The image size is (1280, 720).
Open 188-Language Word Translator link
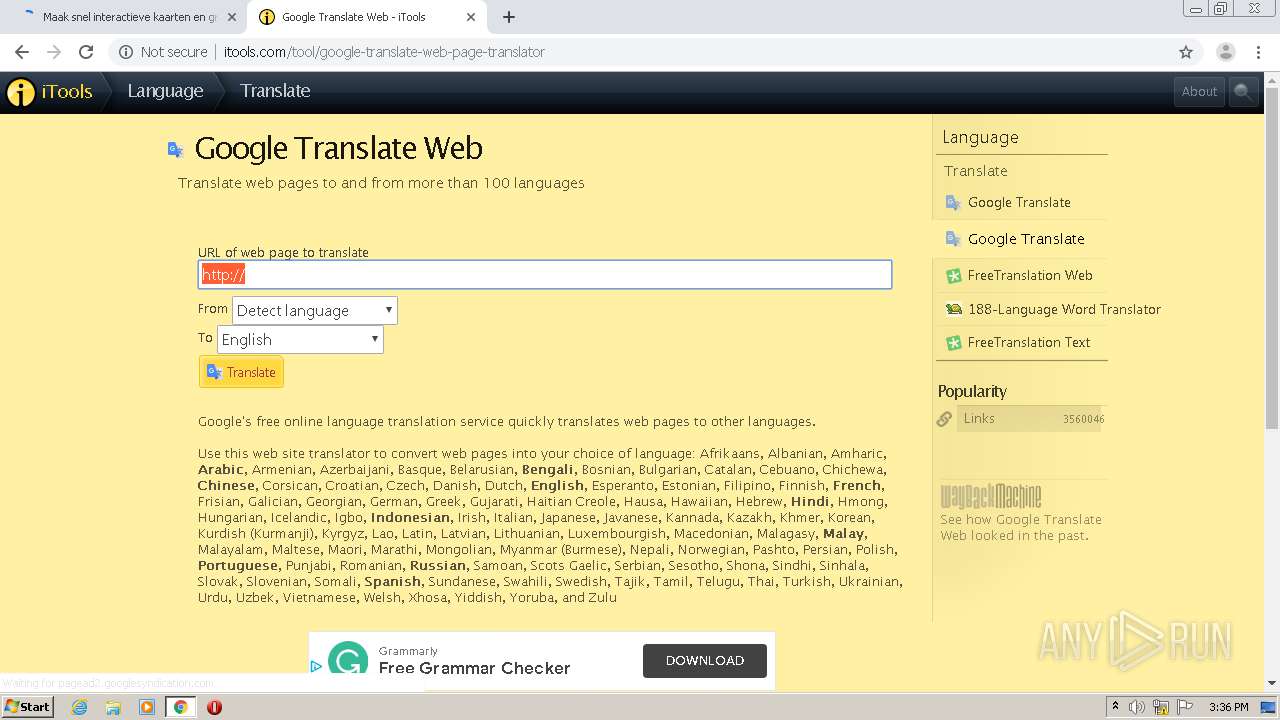(x=1064, y=309)
